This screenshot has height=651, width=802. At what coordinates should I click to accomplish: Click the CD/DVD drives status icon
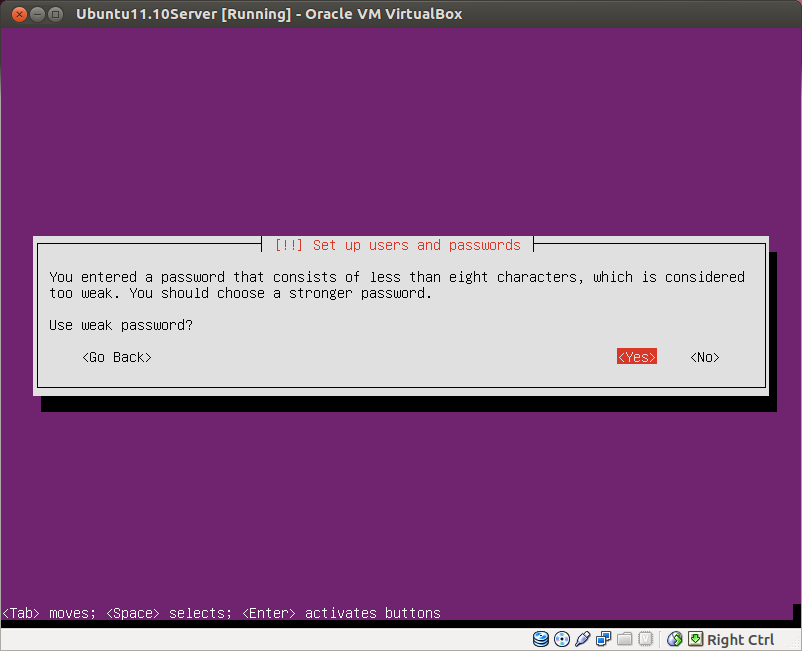point(561,639)
